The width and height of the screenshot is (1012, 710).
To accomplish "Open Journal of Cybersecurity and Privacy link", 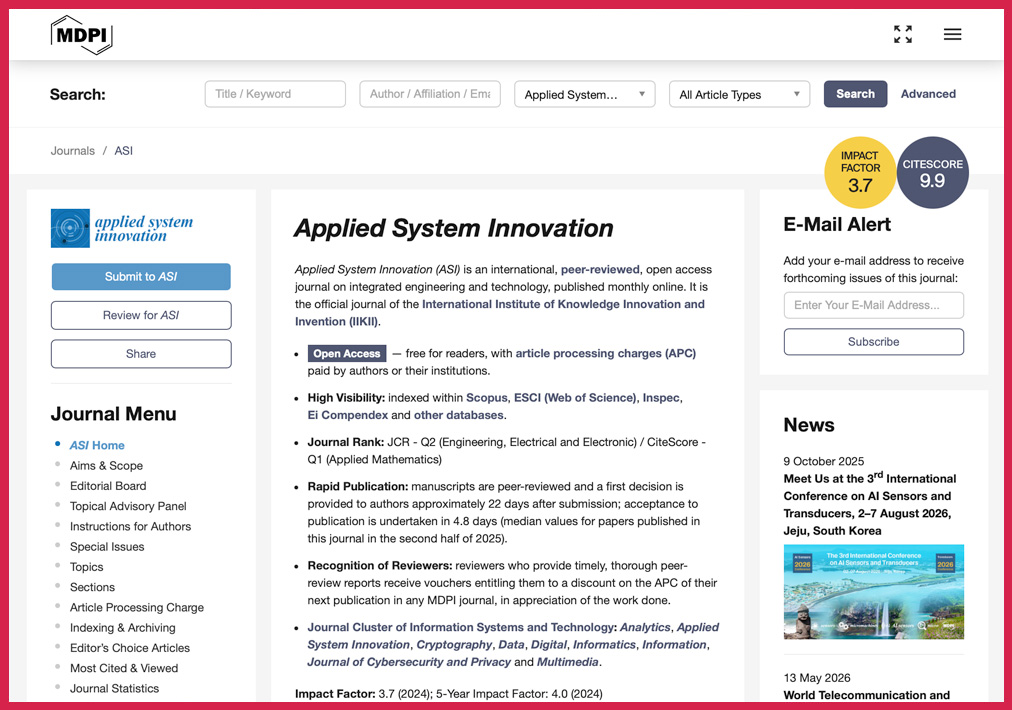I will (x=409, y=662).
